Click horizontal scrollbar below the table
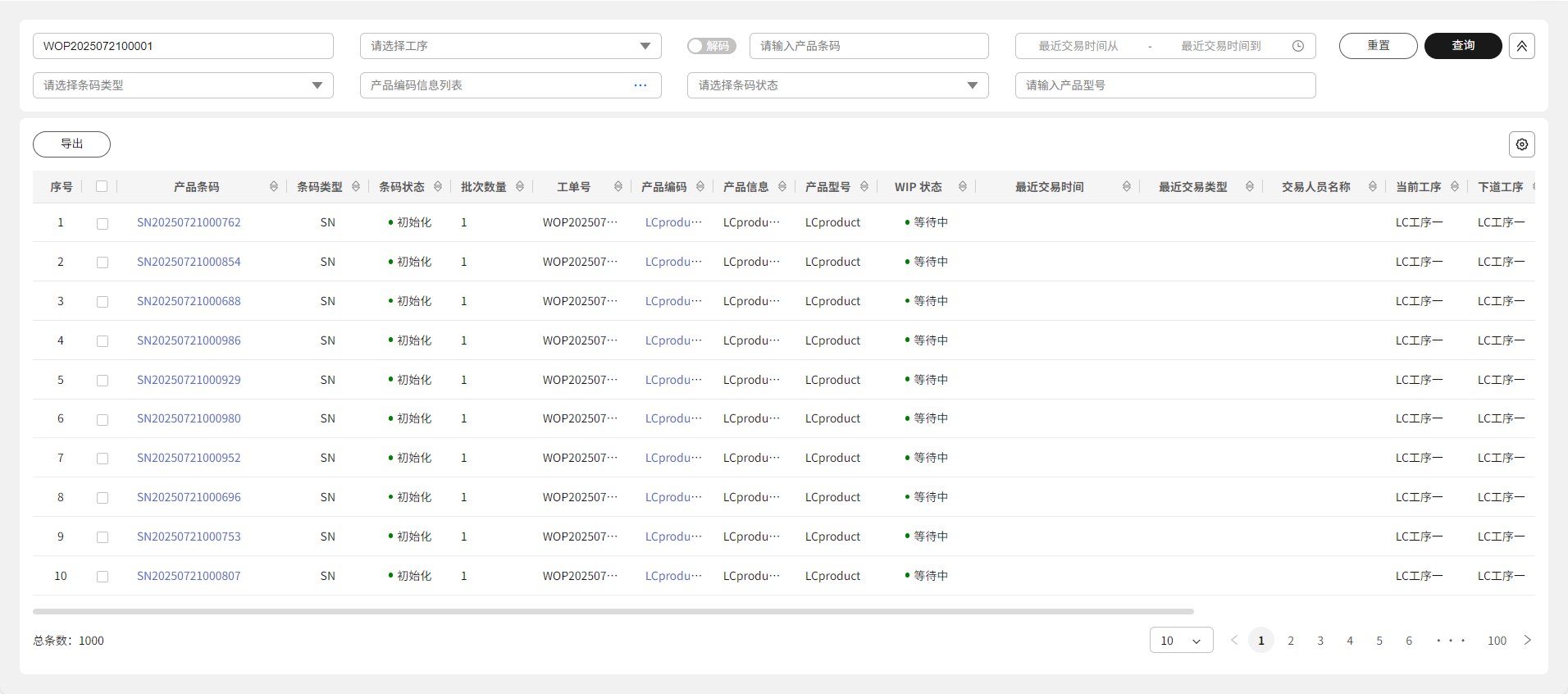The image size is (1568, 694). point(613,611)
